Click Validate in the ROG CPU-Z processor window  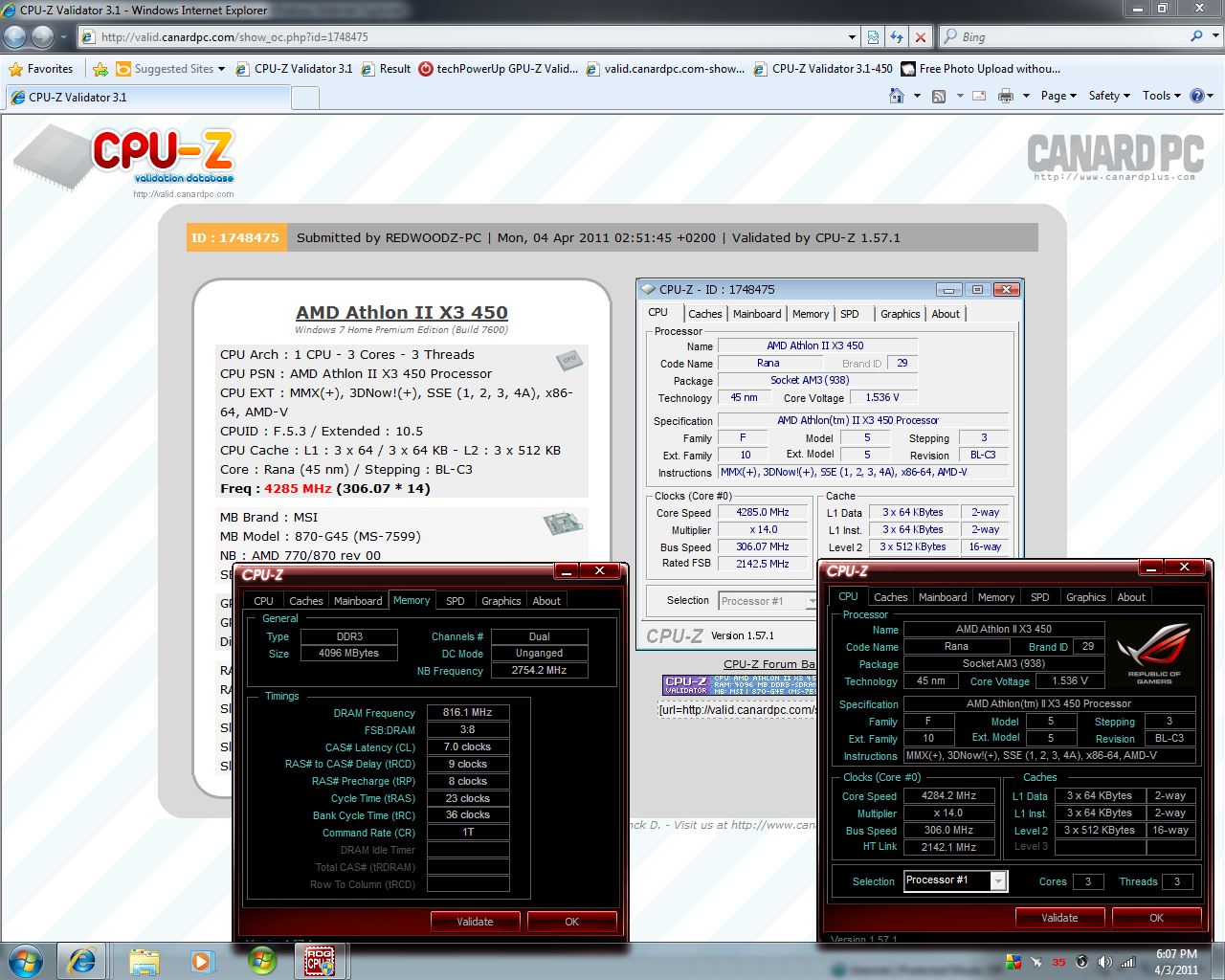coord(1059,918)
